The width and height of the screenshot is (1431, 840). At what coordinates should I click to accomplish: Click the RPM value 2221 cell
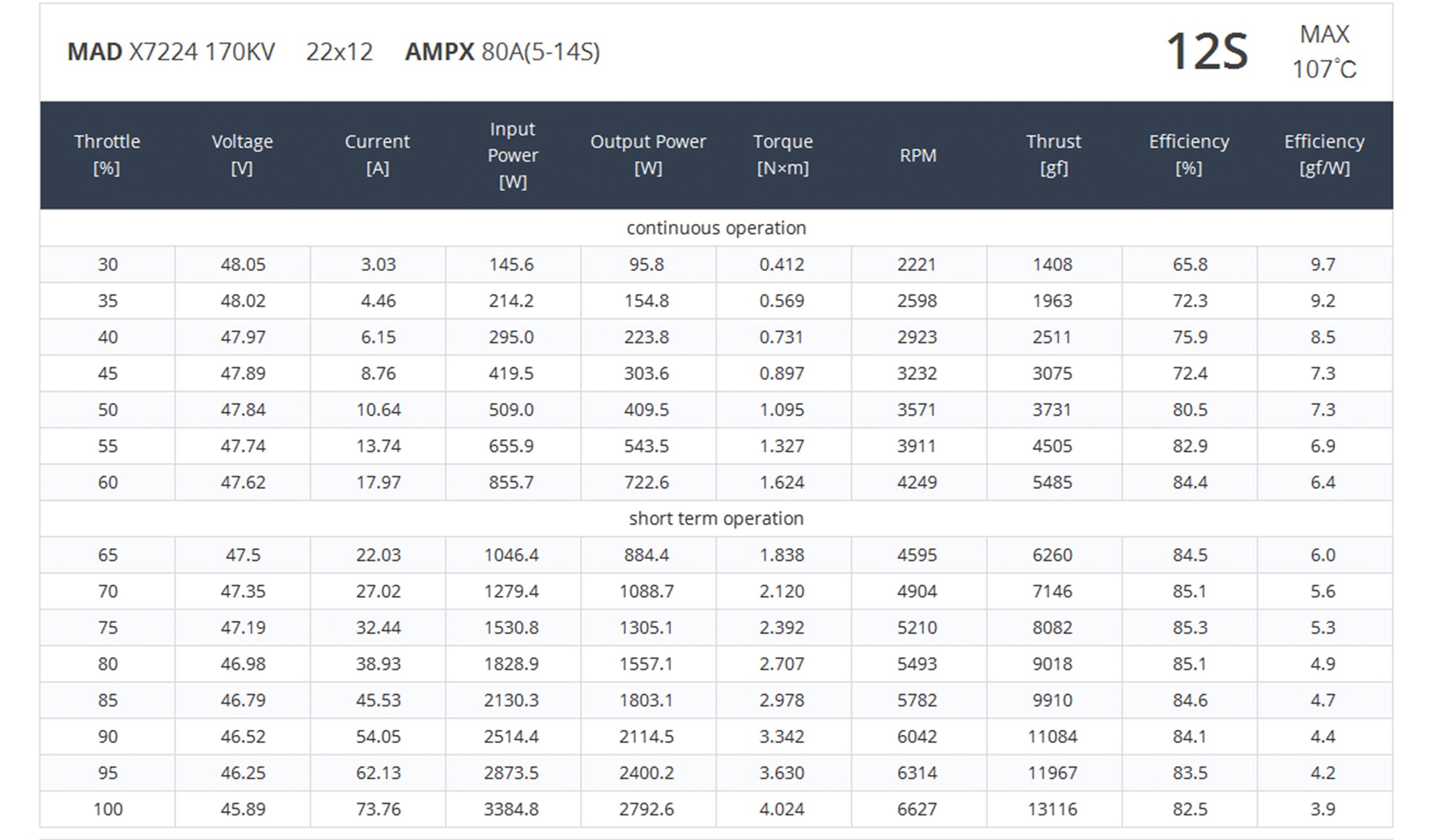[x=916, y=264]
